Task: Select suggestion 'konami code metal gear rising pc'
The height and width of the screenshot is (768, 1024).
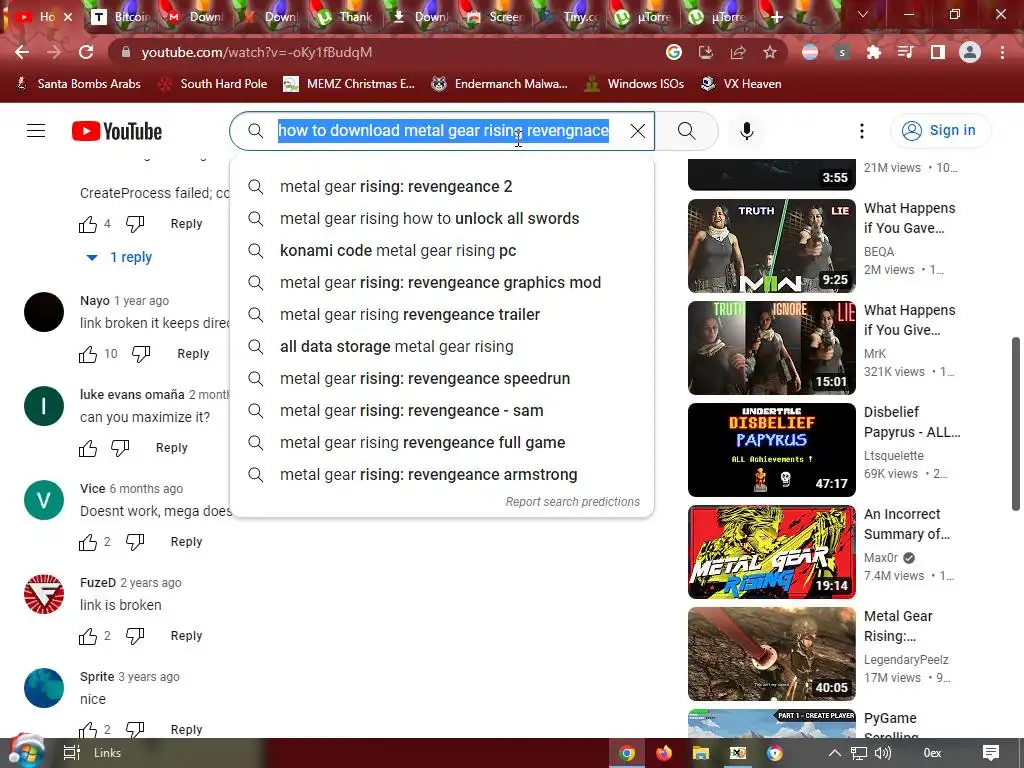Action: [442, 251]
